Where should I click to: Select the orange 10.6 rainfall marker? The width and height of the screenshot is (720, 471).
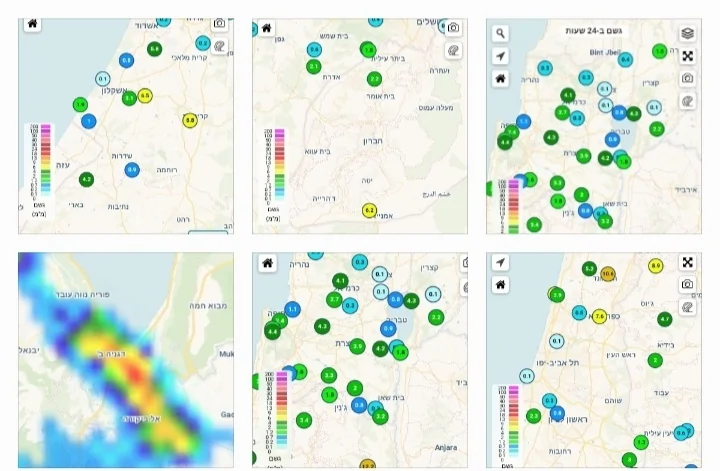click(x=606, y=272)
